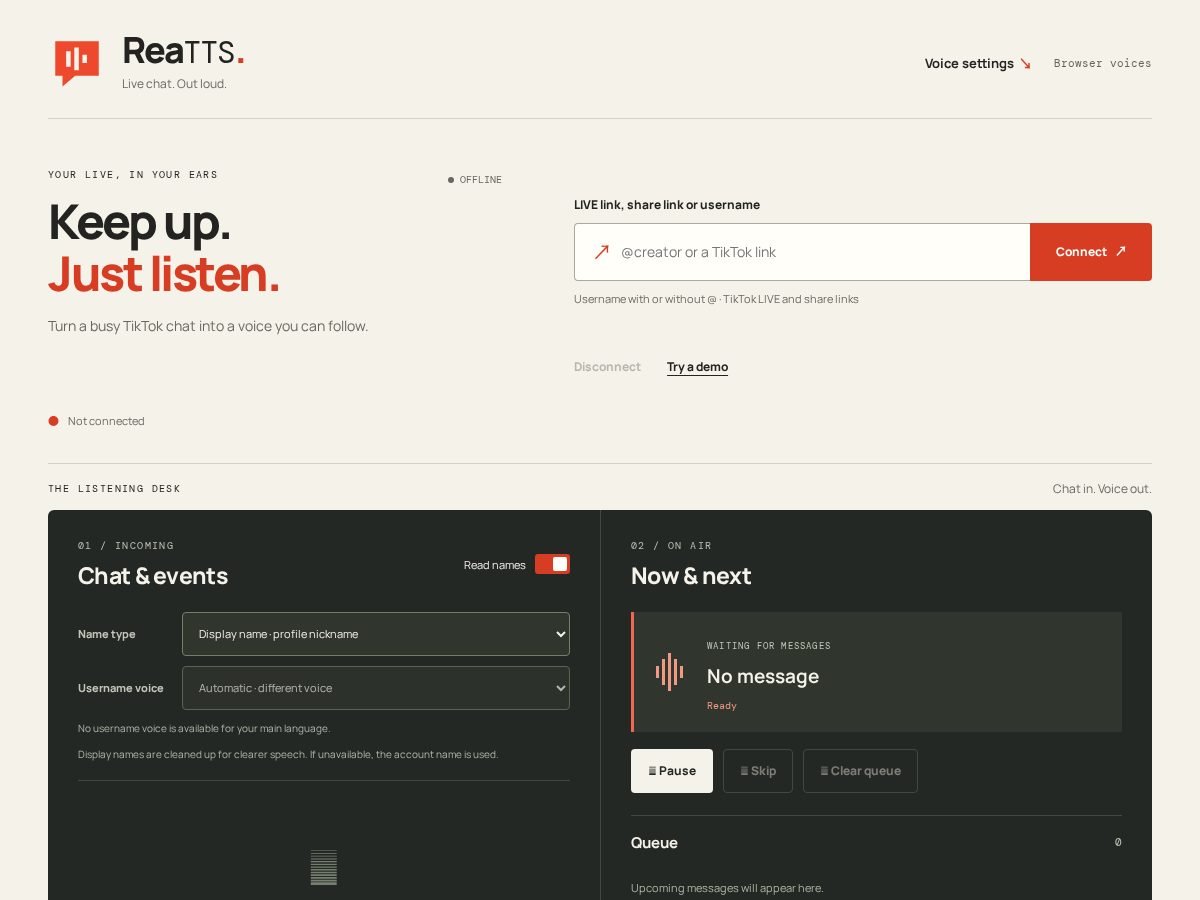Click the 'Chat & events' heading
Image resolution: width=1200 pixels, height=900 pixels.
pyautogui.click(x=153, y=576)
